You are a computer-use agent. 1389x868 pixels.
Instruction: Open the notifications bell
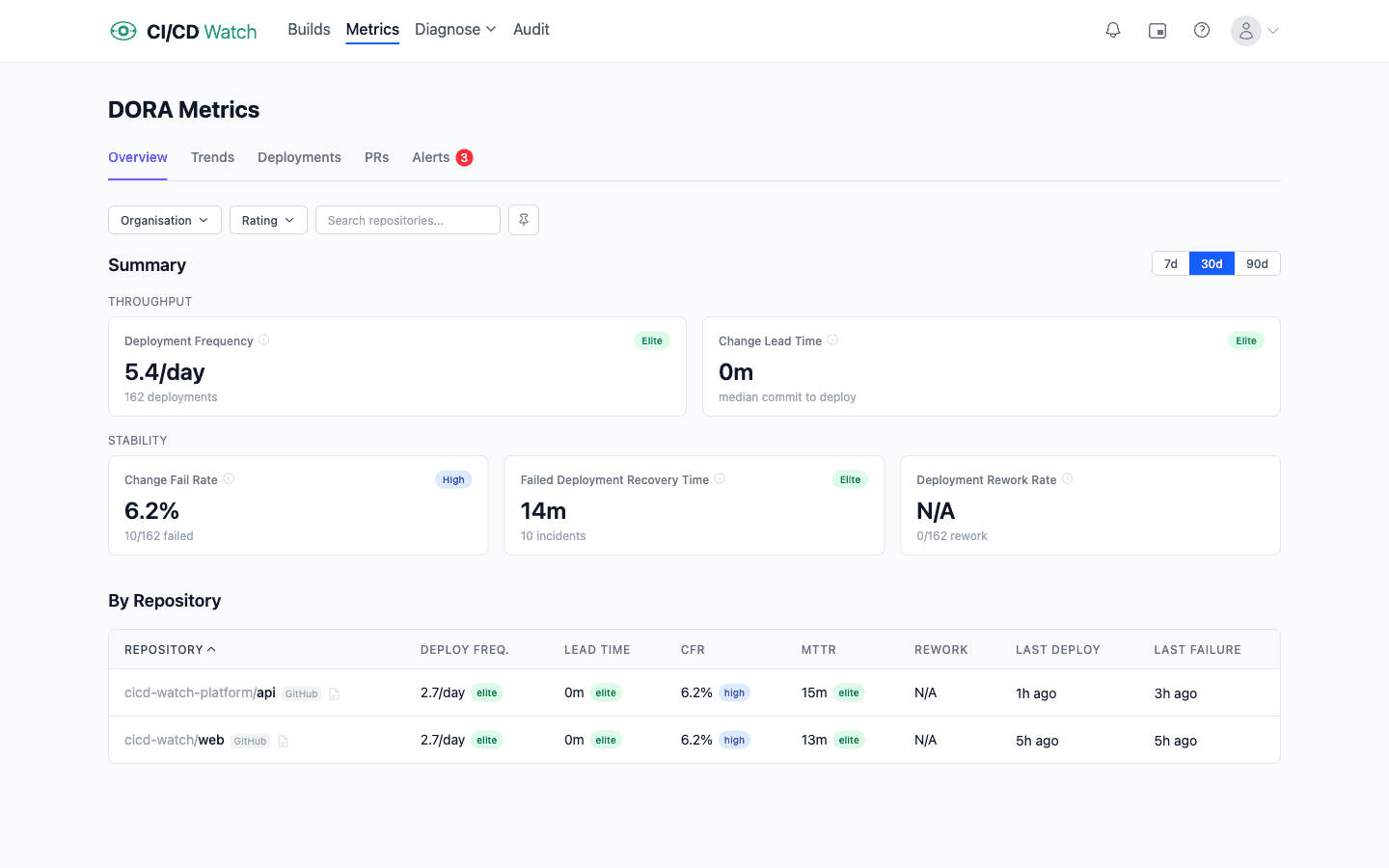click(x=1113, y=31)
